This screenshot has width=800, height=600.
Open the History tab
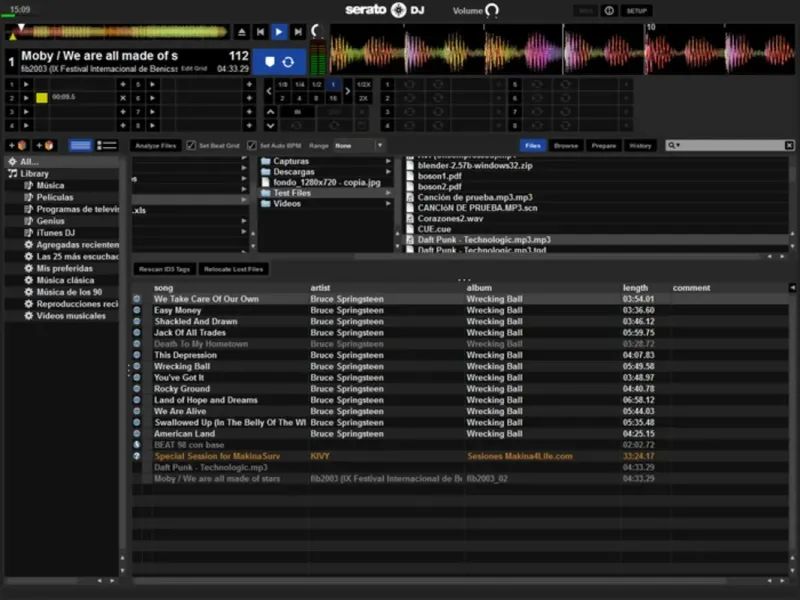click(x=640, y=146)
